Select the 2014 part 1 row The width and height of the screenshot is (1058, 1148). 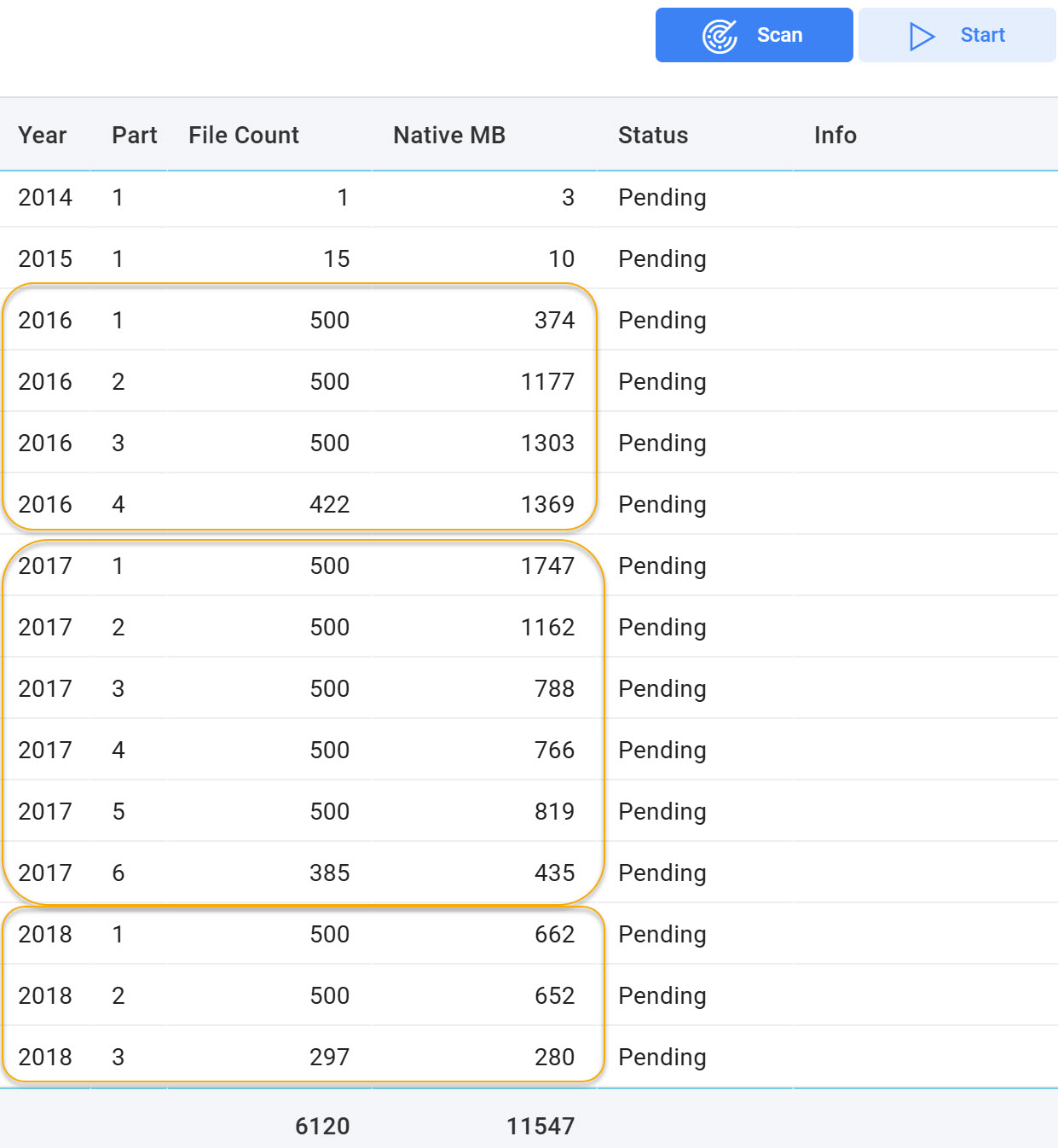tap(529, 198)
